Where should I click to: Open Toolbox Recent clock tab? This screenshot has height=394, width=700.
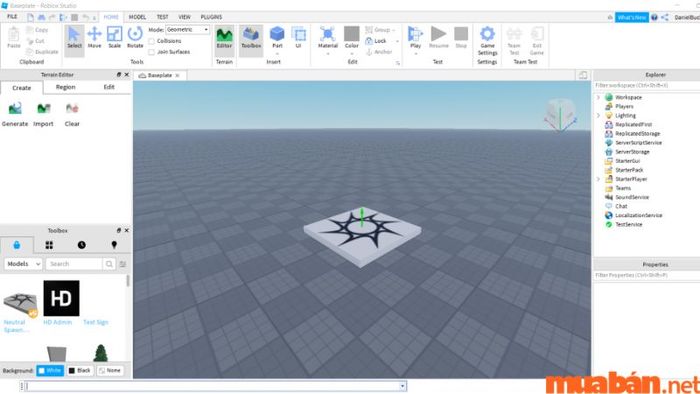82,245
